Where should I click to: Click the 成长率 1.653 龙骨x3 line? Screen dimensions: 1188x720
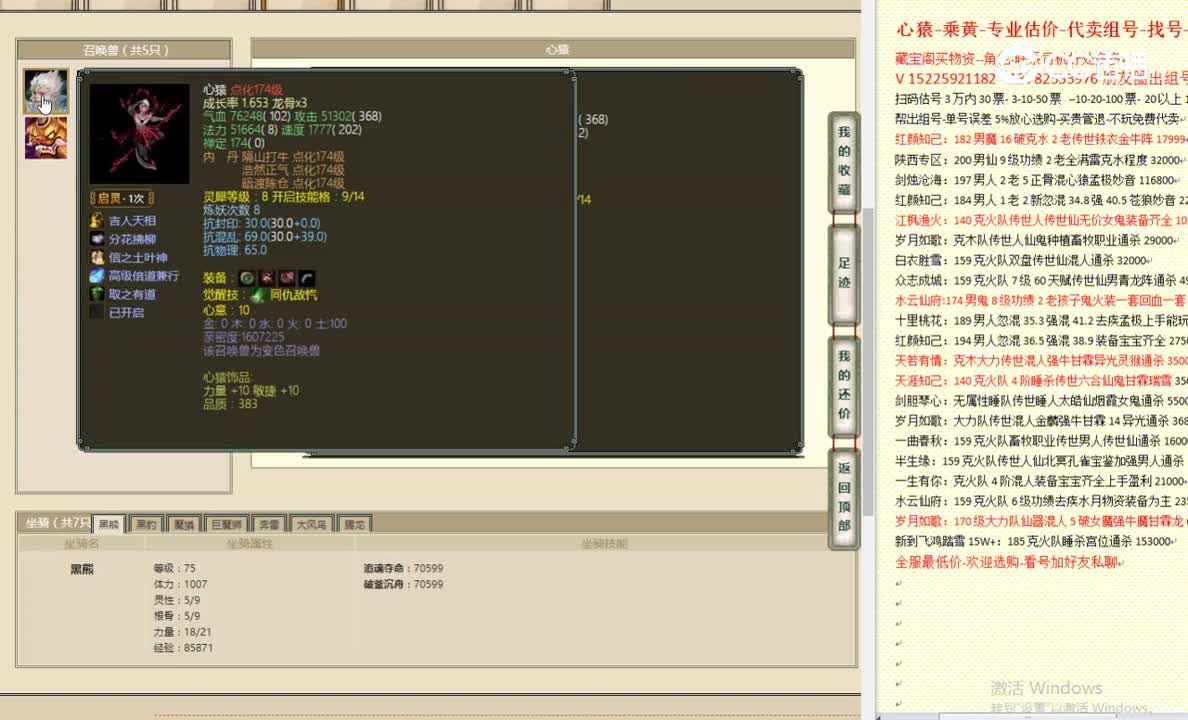click(x=255, y=103)
